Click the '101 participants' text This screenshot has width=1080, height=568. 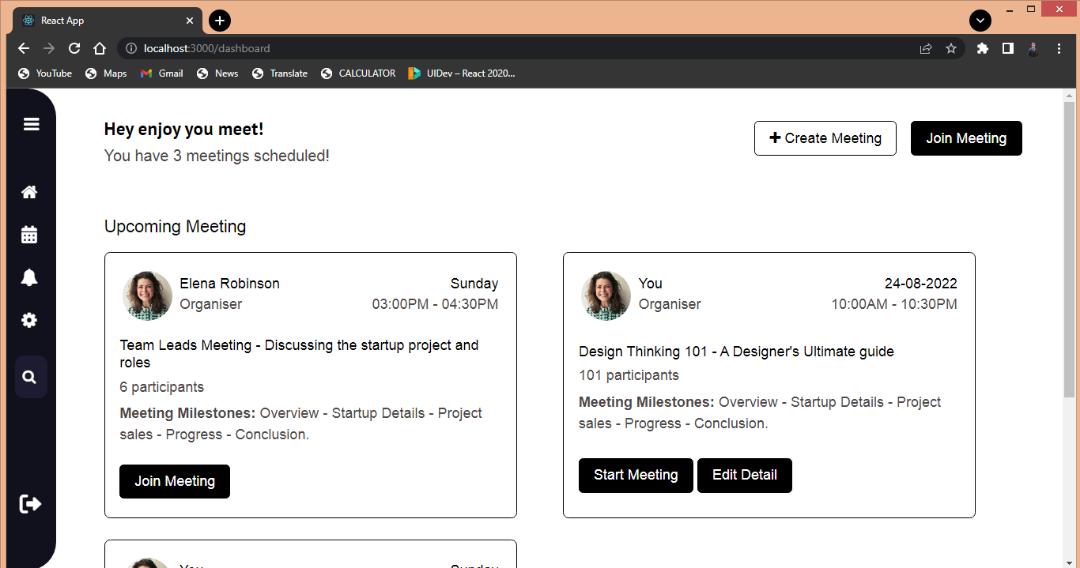[x=629, y=375]
